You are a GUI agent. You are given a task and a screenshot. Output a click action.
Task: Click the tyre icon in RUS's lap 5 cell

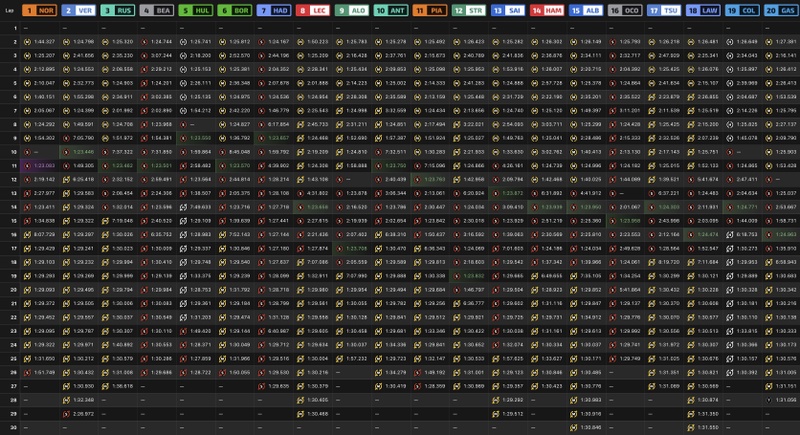(105, 83)
